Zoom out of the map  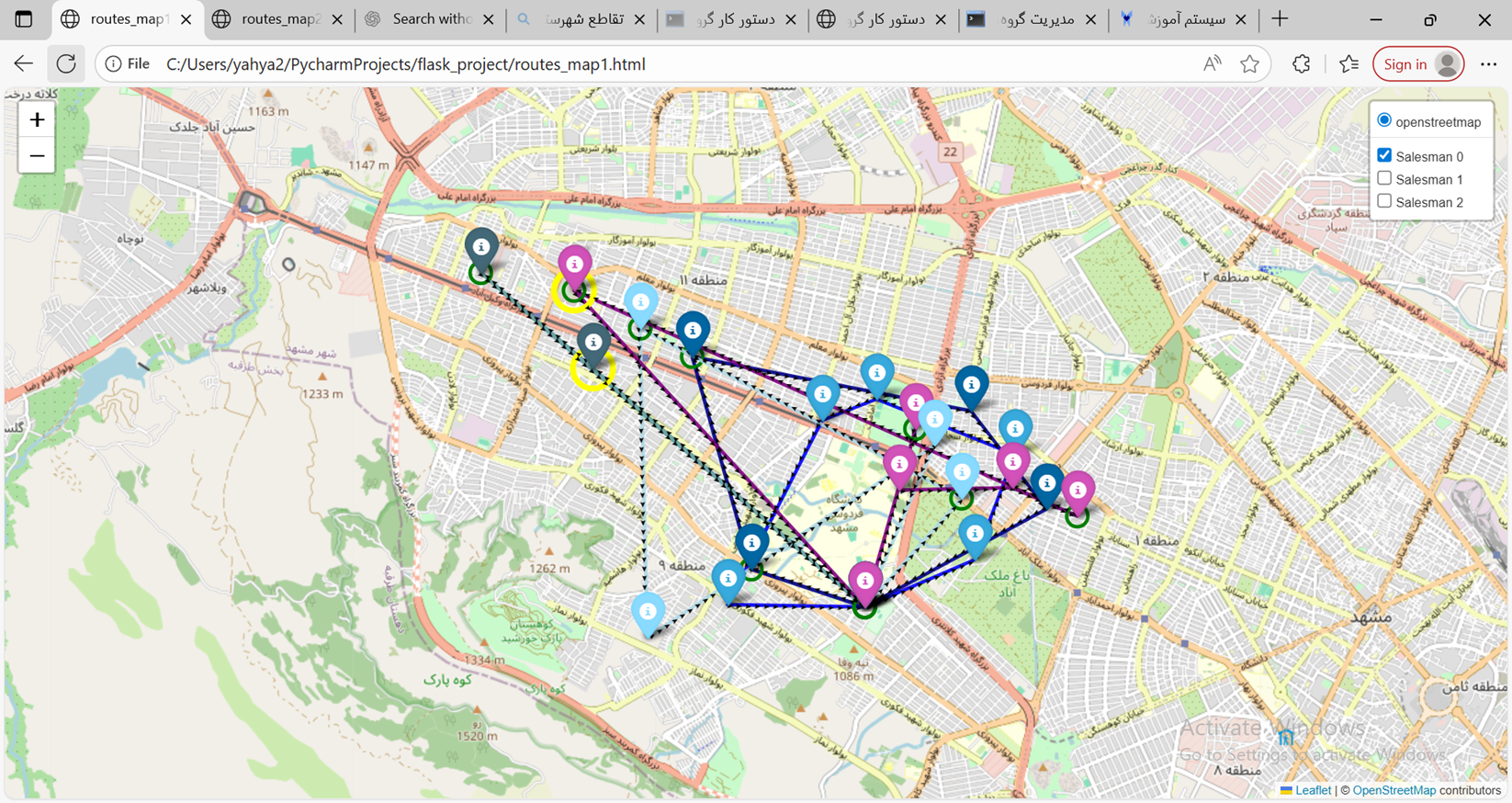pos(37,156)
